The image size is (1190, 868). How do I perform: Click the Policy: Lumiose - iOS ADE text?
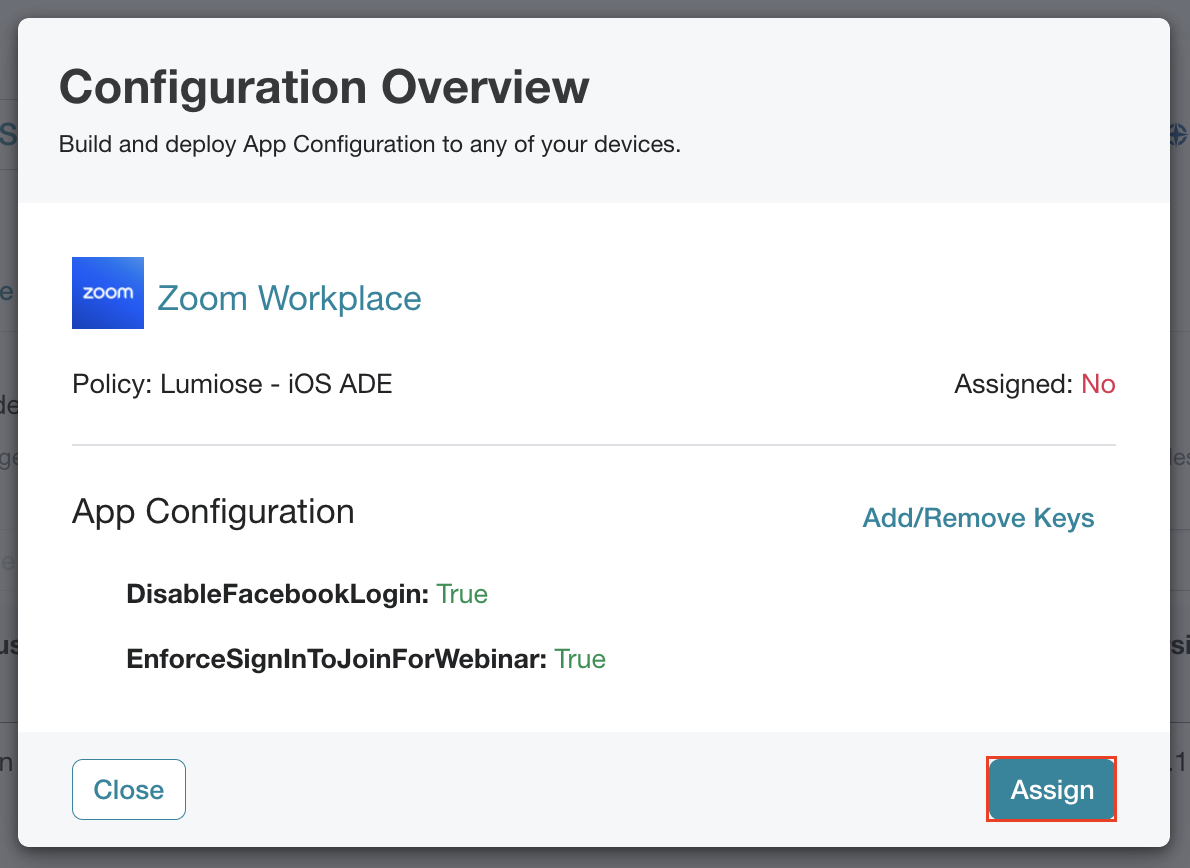click(232, 384)
